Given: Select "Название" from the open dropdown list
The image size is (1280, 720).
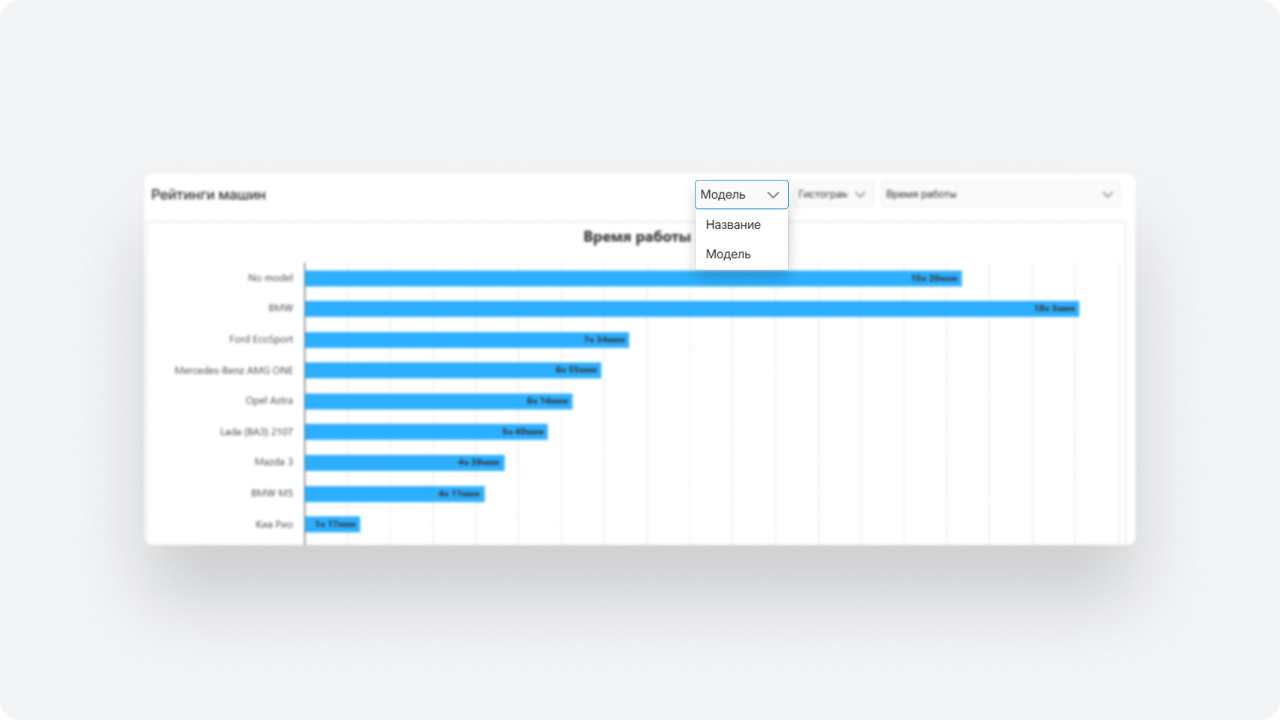Looking at the screenshot, I should pyautogui.click(x=733, y=225).
